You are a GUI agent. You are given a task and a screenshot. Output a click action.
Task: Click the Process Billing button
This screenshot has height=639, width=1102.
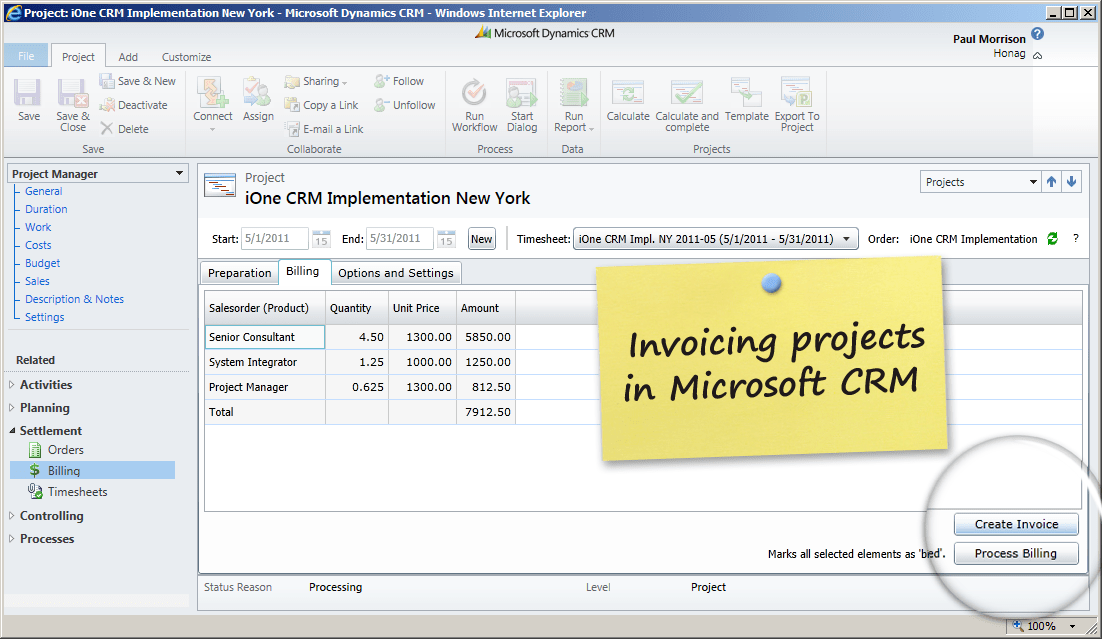[x=1016, y=553]
